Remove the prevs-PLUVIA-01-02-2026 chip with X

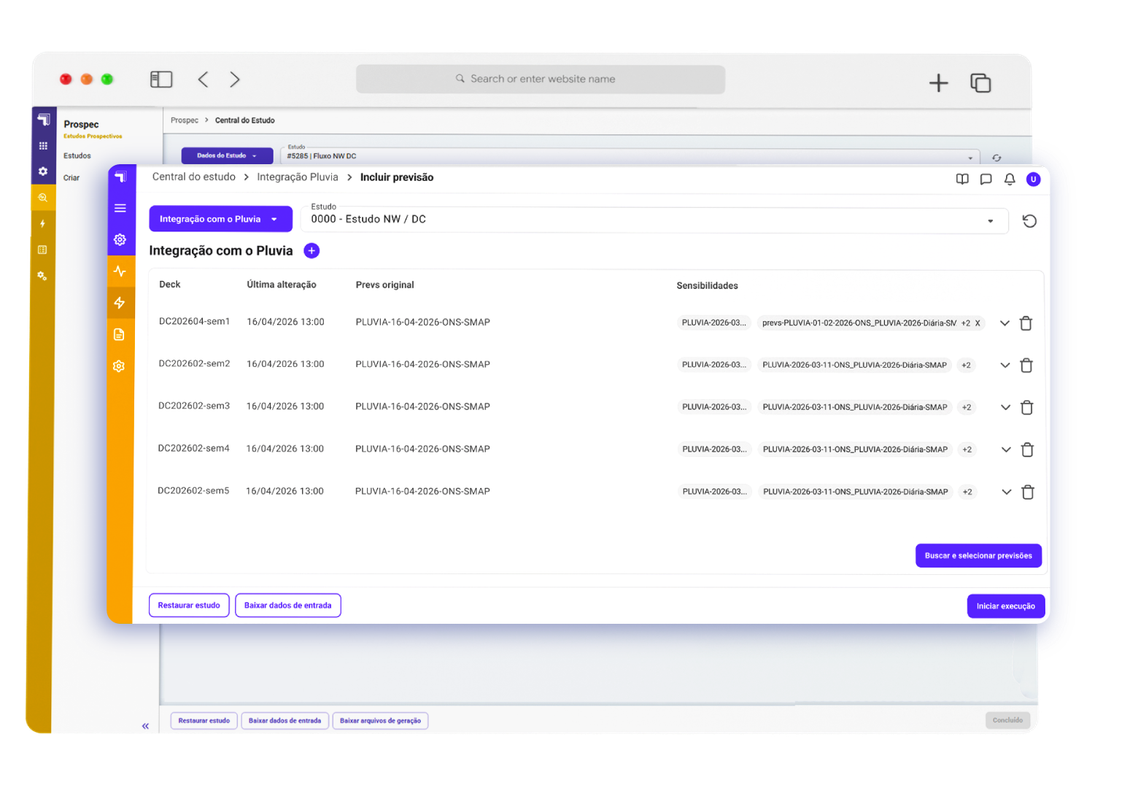click(977, 324)
